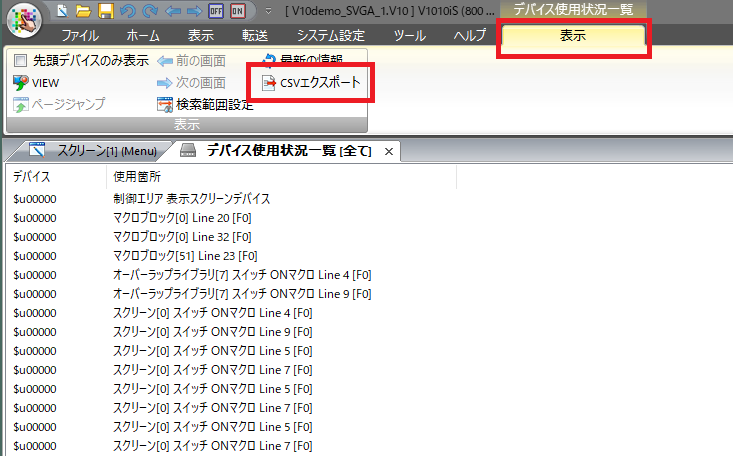
Task: Enable 先頭デバイスのみ表示 checkbox
Action: click(21, 60)
